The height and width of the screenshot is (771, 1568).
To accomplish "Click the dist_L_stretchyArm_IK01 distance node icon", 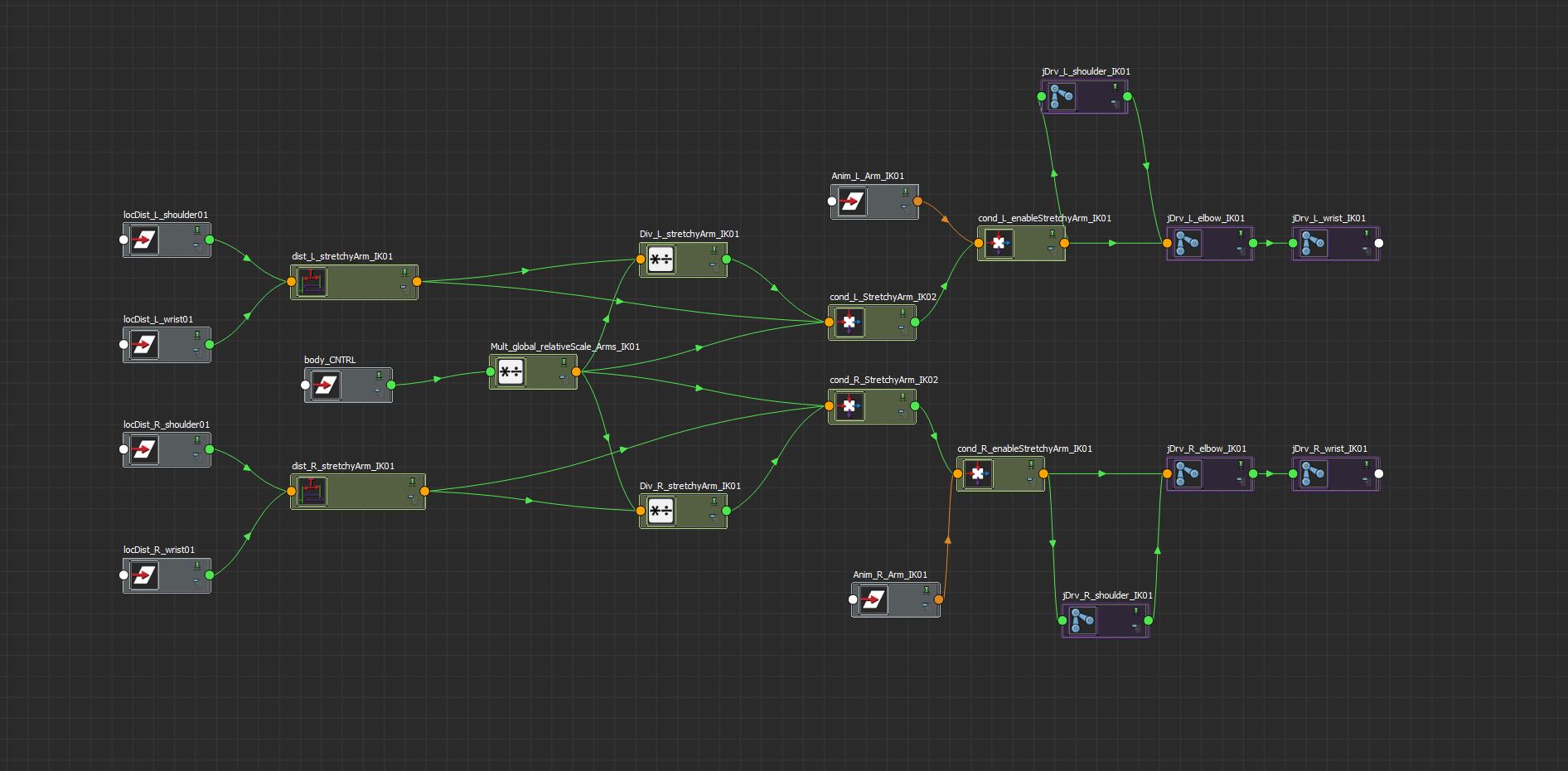I will coord(312,282).
